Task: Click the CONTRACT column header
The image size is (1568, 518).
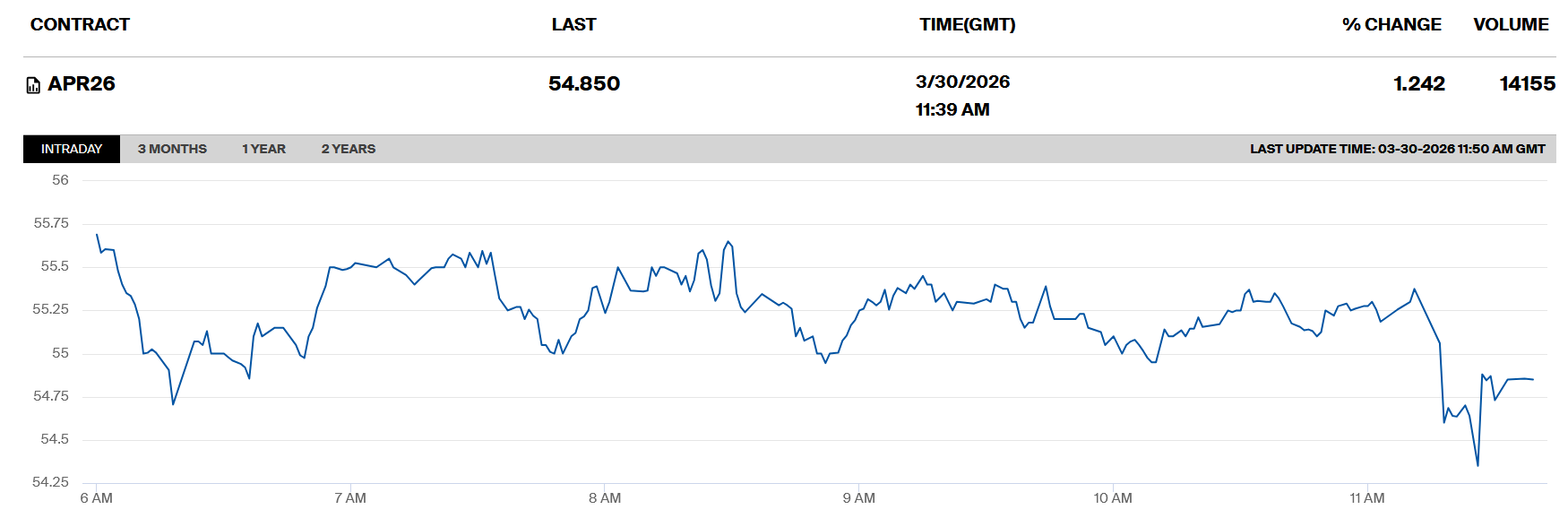Action: click(80, 24)
